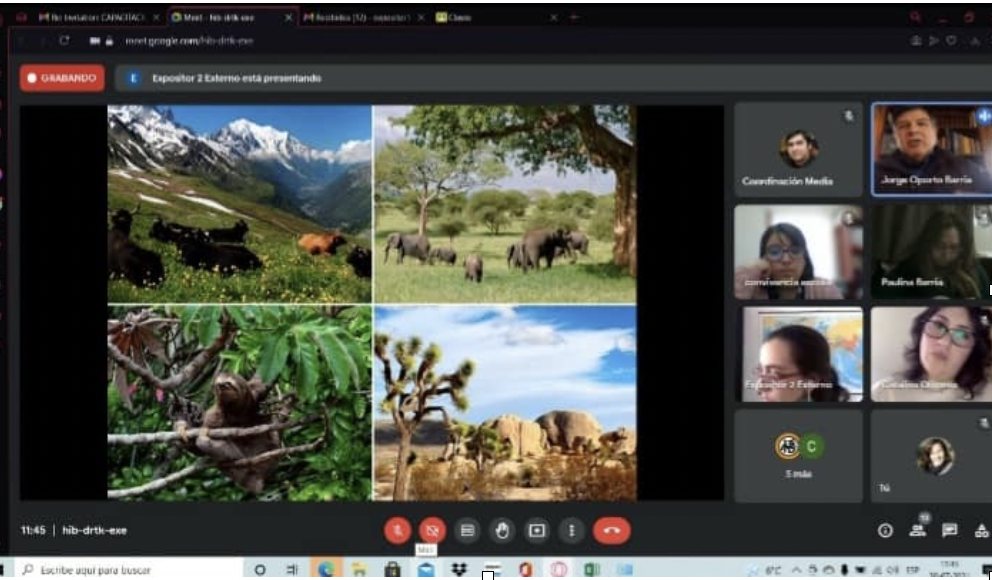Image resolution: width=992 pixels, height=580 pixels.
Task: Toggle captions in the call bar
Action: [467, 530]
